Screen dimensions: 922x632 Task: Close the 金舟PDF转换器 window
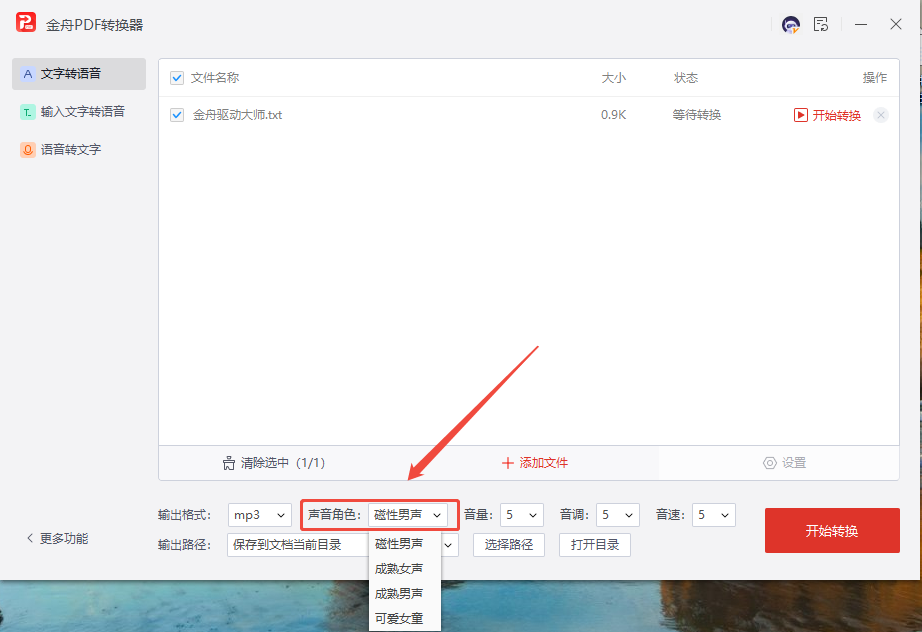coord(896,24)
